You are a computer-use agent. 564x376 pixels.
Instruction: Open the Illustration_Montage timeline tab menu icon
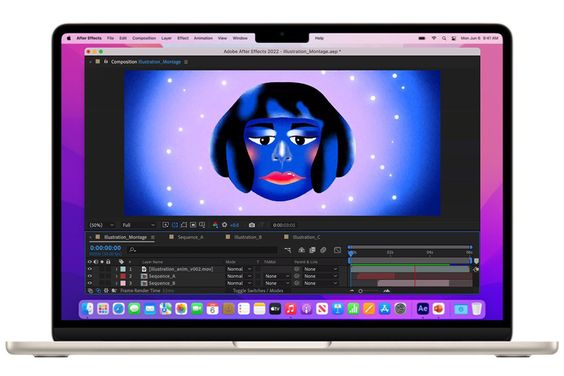(153, 237)
